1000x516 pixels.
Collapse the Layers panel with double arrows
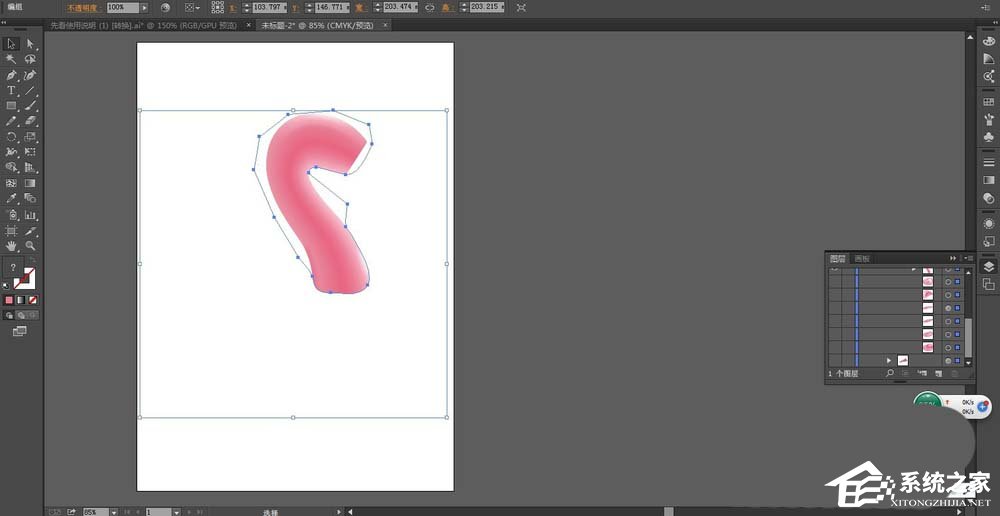[x=953, y=258]
